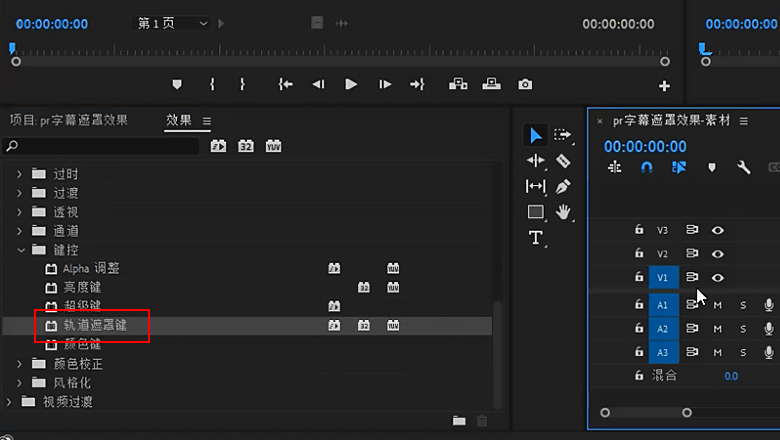Viewport: 780px width, 440px height.
Task: Select the Pen tool
Action: pos(563,186)
